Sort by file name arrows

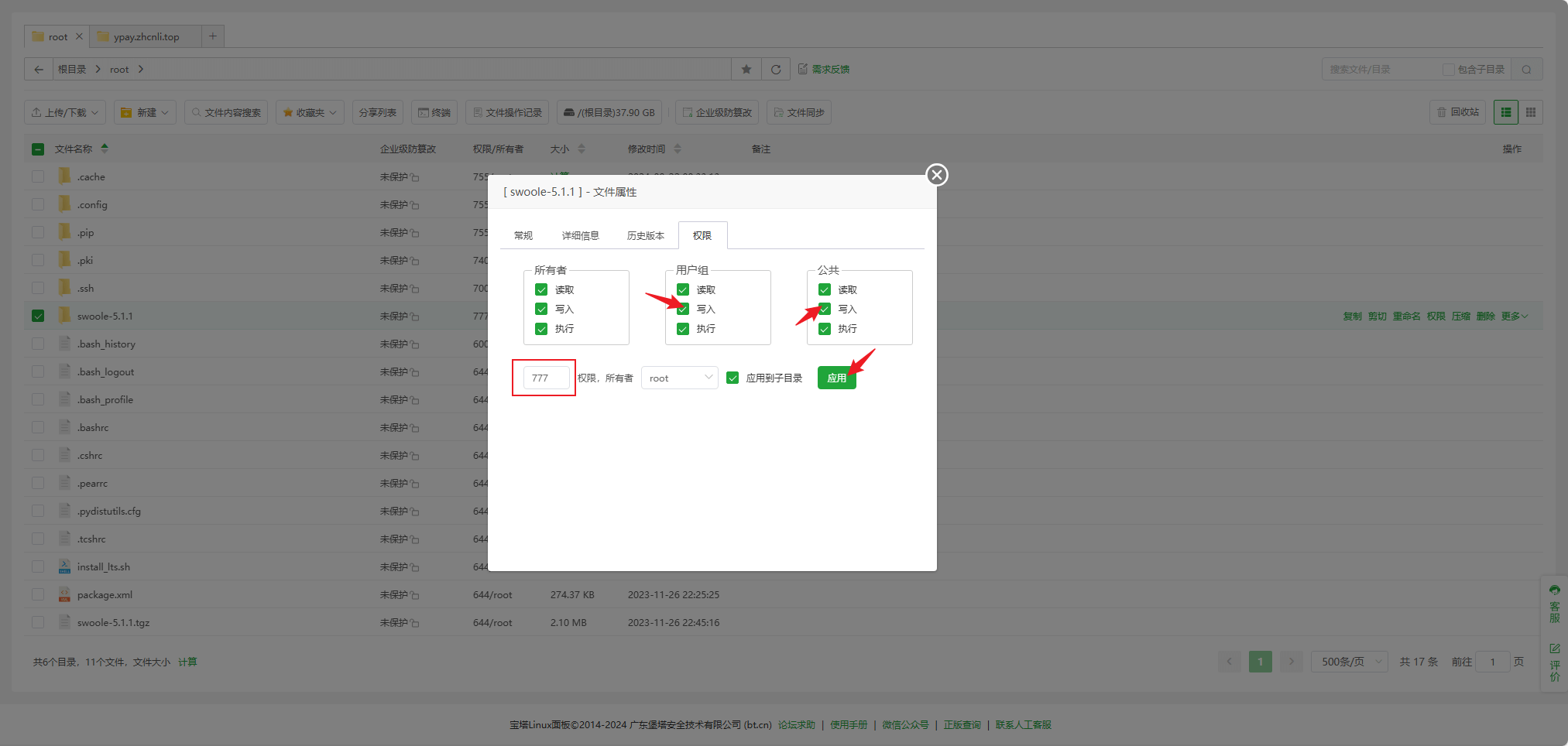click(105, 149)
